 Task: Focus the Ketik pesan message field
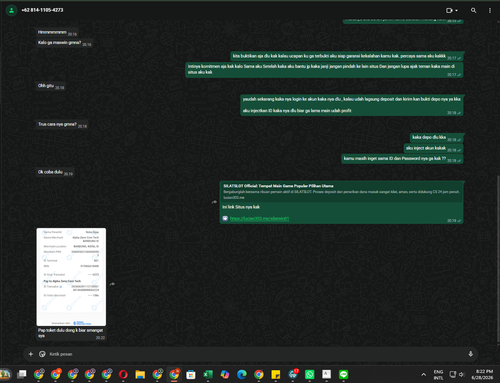[x=257, y=354]
